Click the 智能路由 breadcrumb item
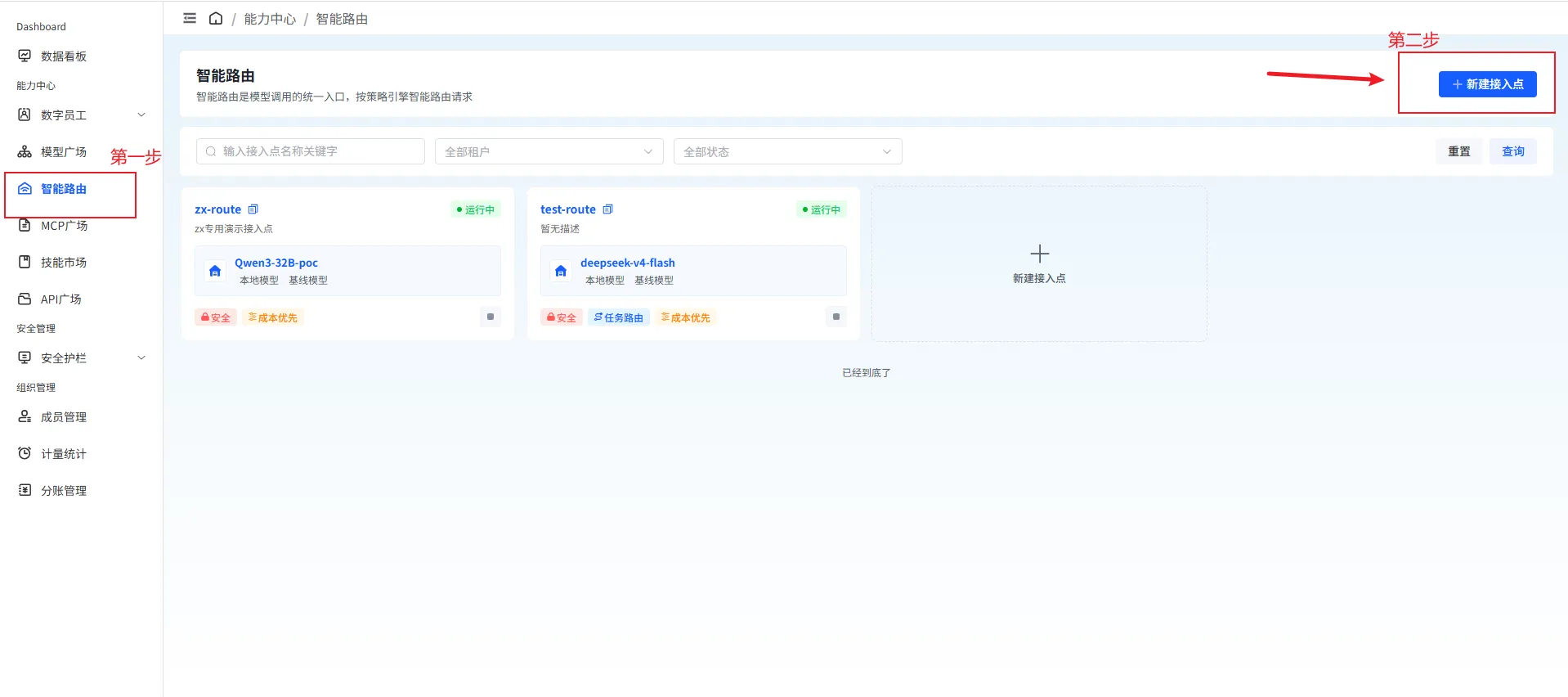Screen dimensions: 1568x697 click(342, 19)
